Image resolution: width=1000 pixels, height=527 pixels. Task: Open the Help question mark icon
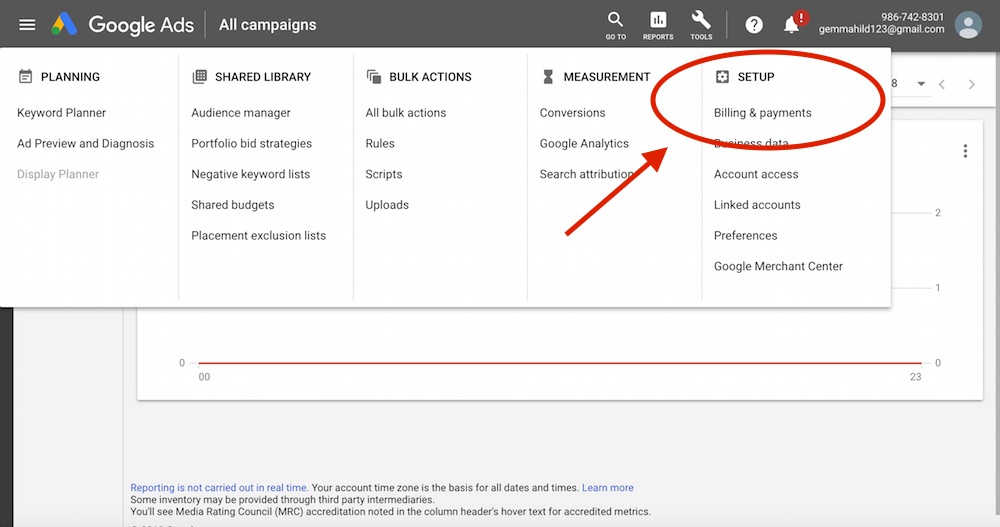point(754,25)
